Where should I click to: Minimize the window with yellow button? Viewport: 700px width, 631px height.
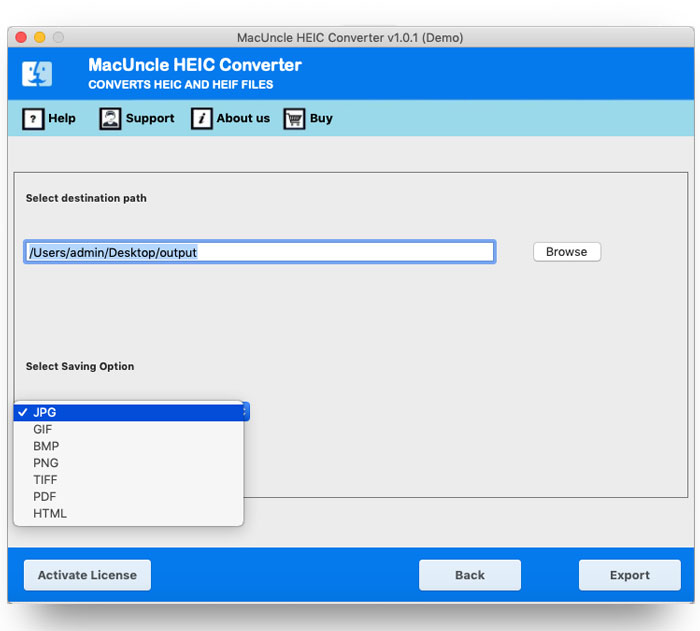pyautogui.click(x=40, y=37)
